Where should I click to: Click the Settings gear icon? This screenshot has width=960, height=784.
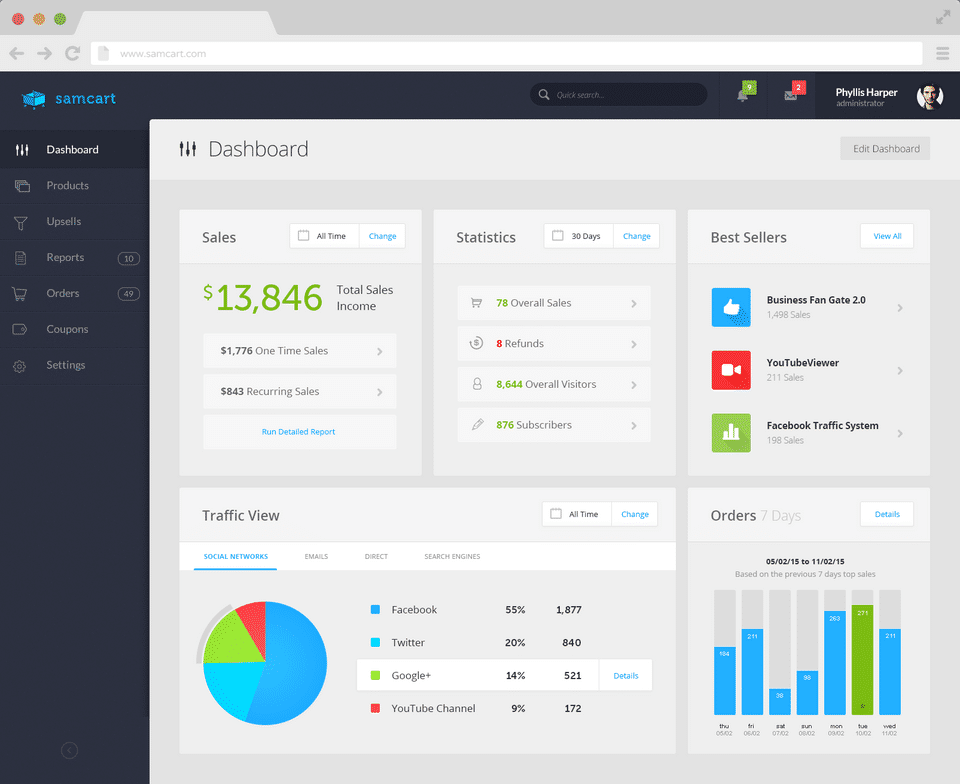[x=20, y=366]
